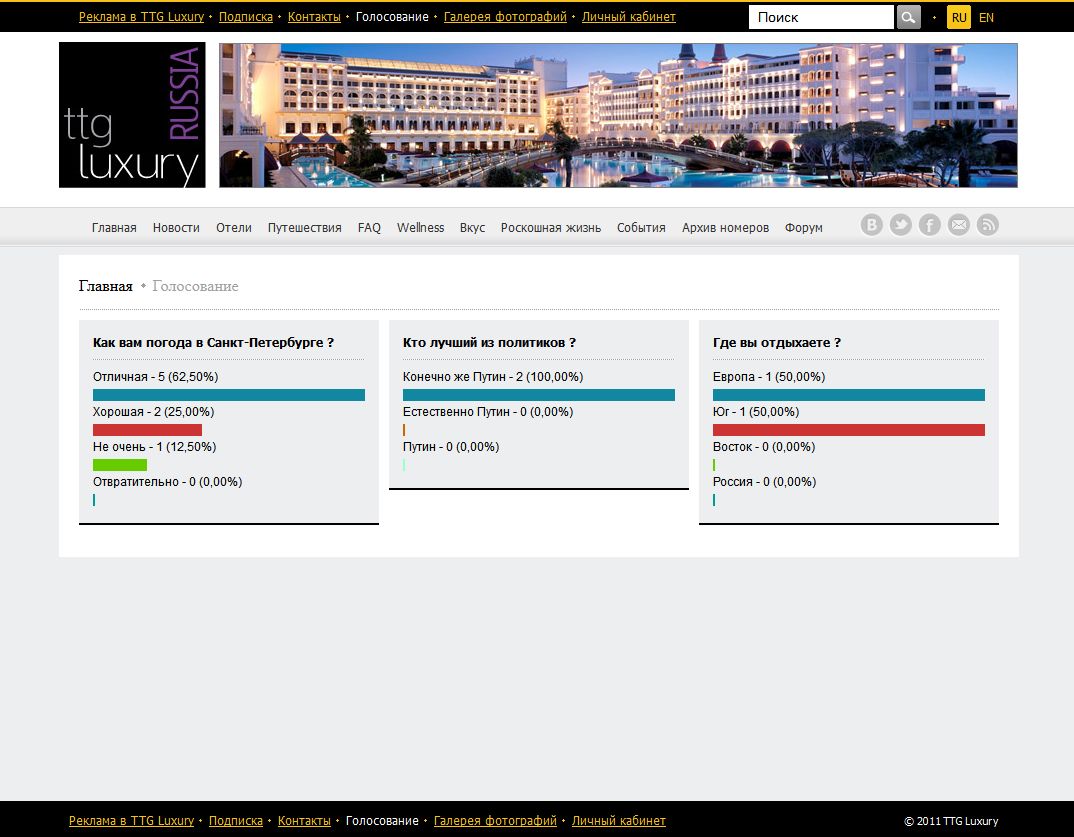This screenshot has width=1074, height=837.
Task: Switch language to EN
Action: pos(986,18)
